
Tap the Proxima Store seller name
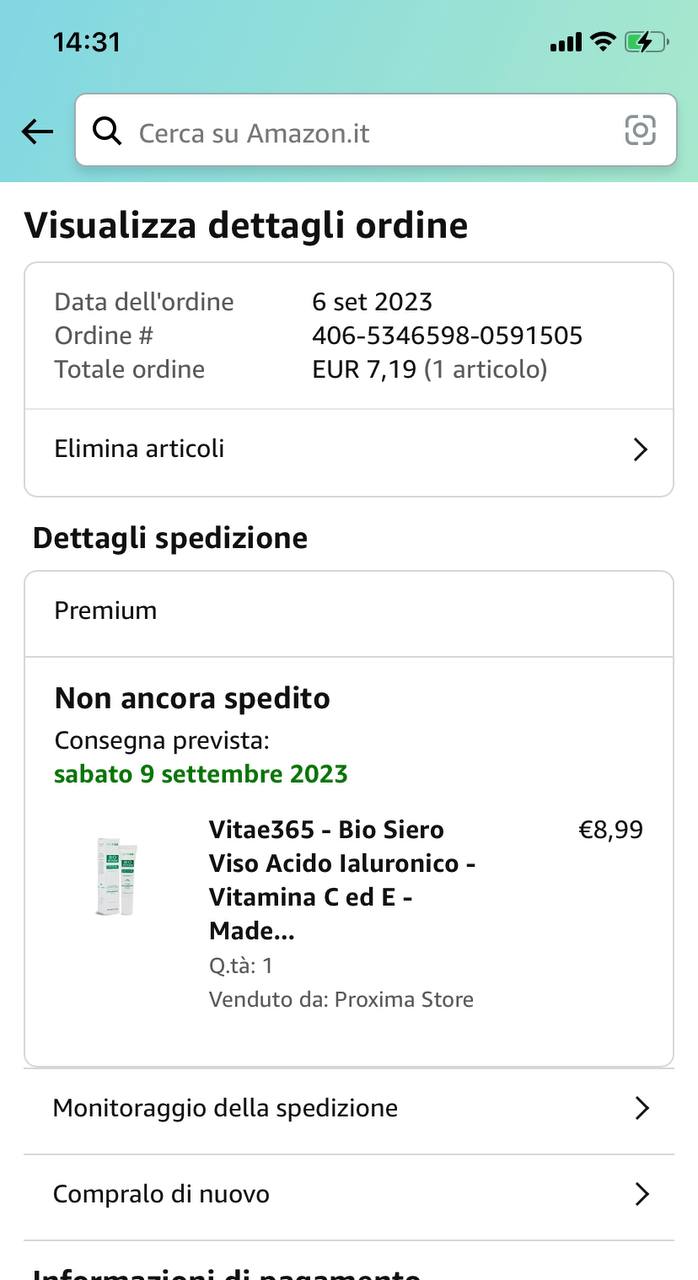point(404,999)
